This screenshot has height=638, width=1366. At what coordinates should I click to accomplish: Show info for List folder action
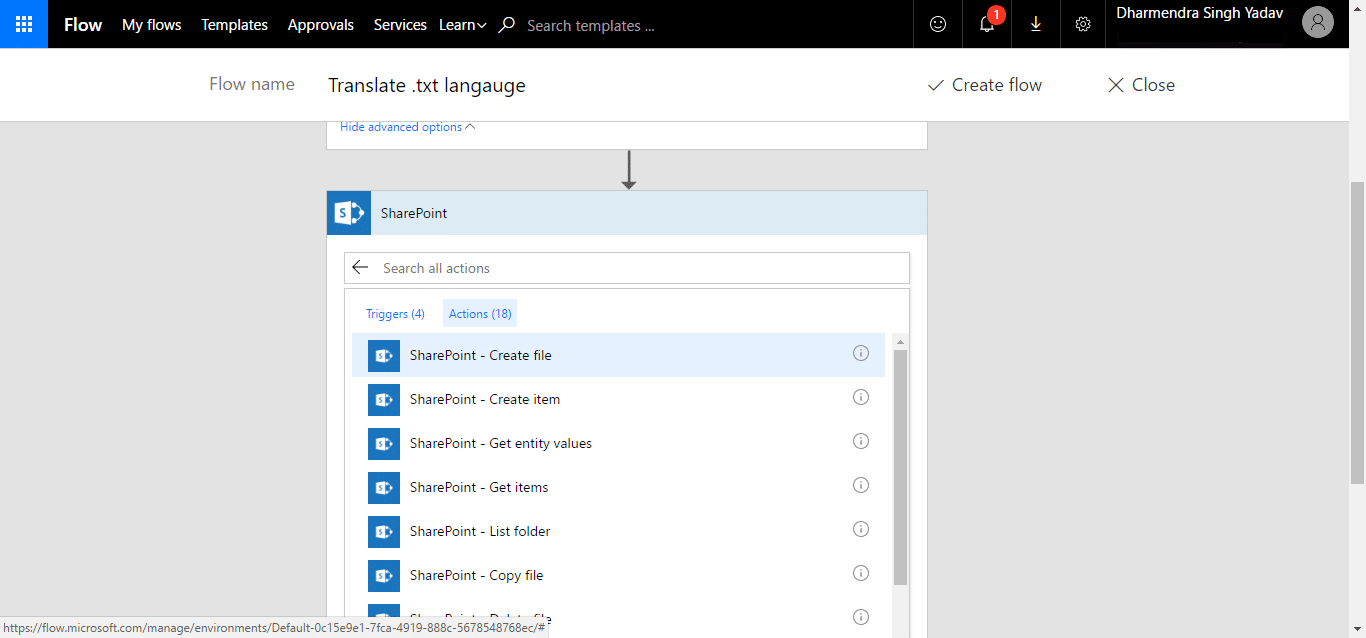pyautogui.click(x=861, y=529)
